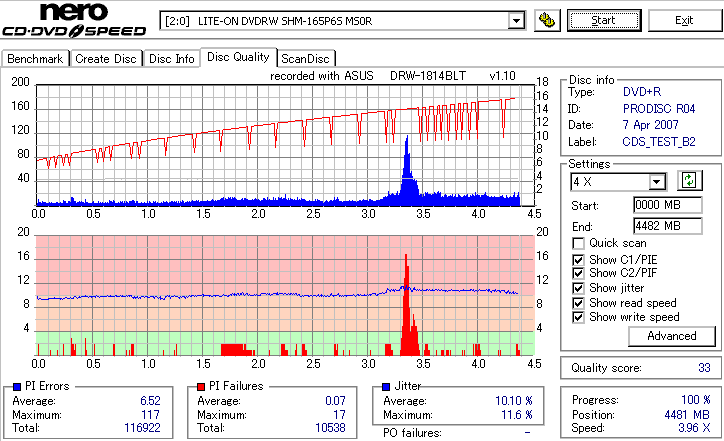Image resolution: width=724 pixels, height=441 pixels.
Task: Open the scan speed dropdown arrow
Action: tap(656, 182)
